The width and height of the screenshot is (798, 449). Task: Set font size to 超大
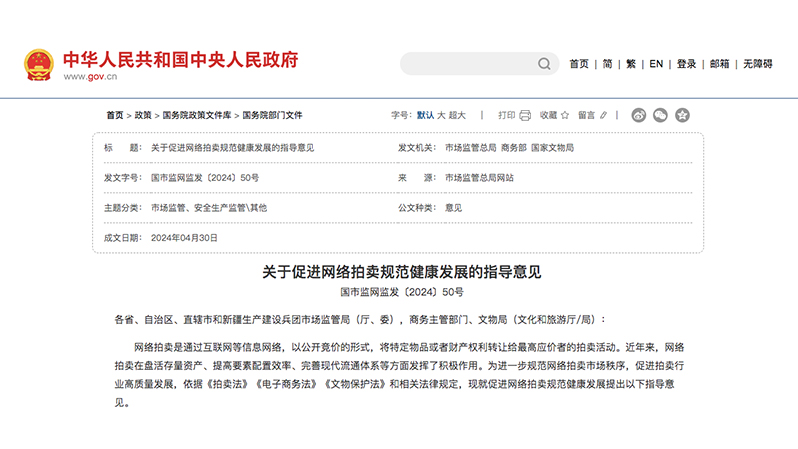click(x=457, y=115)
